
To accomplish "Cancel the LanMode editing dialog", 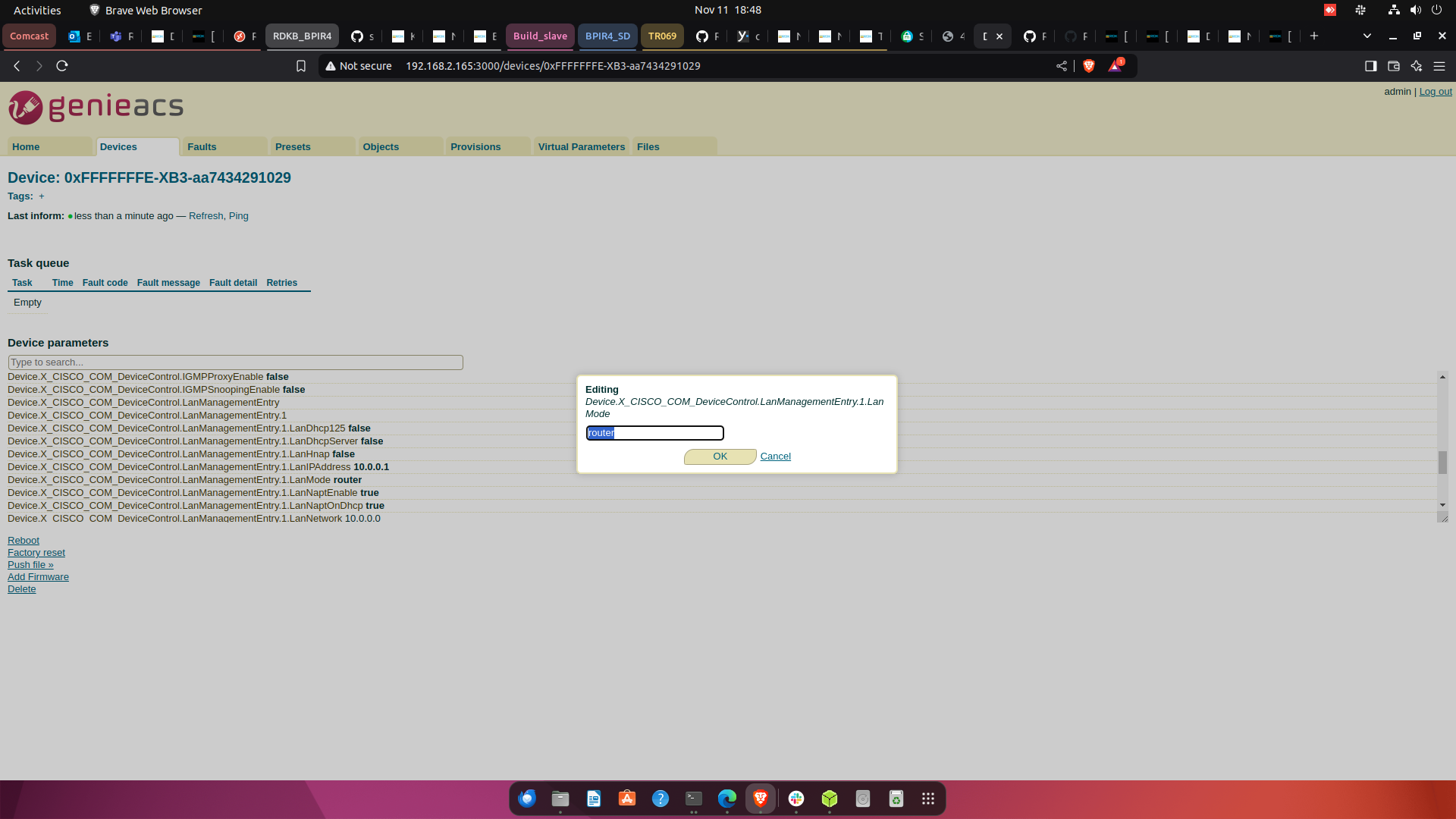I will 775,457.
